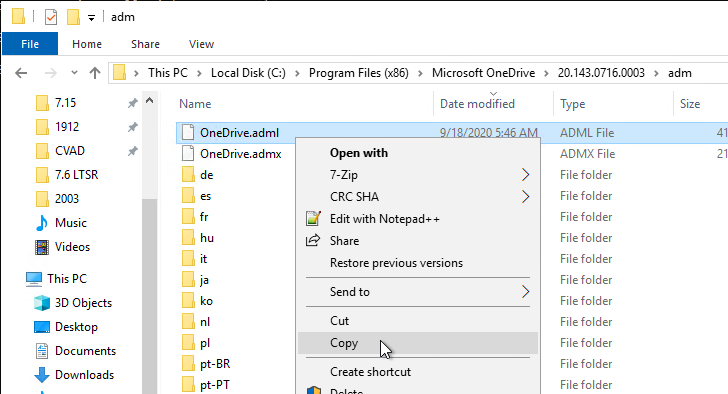Switch to the Share ribbon tab
The width and height of the screenshot is (728, 394).
[145, 44]
